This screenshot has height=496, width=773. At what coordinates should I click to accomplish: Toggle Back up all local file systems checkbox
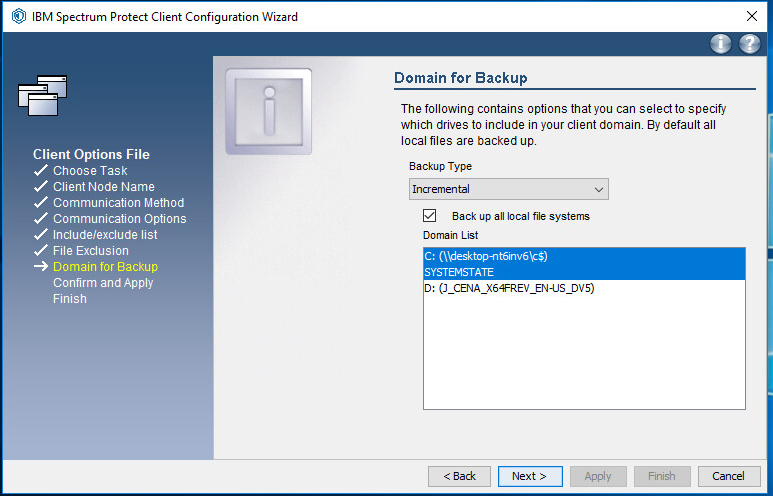(x=430, y=216)
